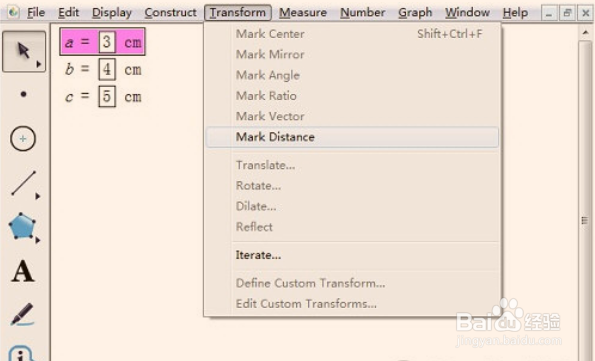Open the Graph menu
The image size is (595, 361).
tap(415, 13)
